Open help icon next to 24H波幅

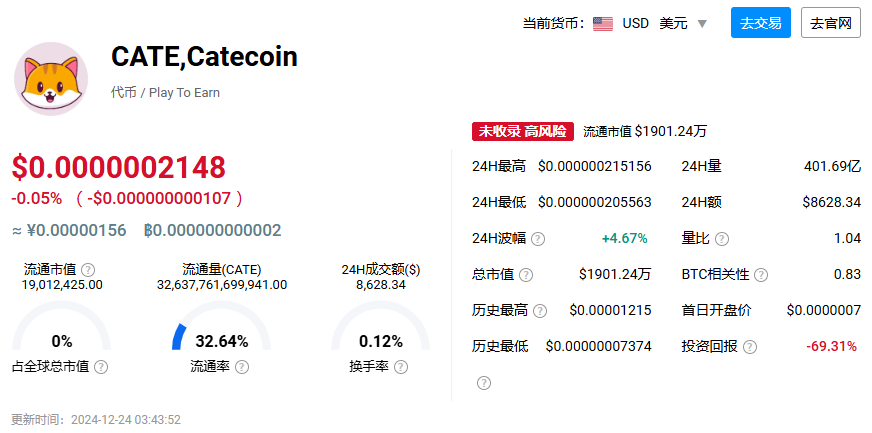click(x=538, y=239)
